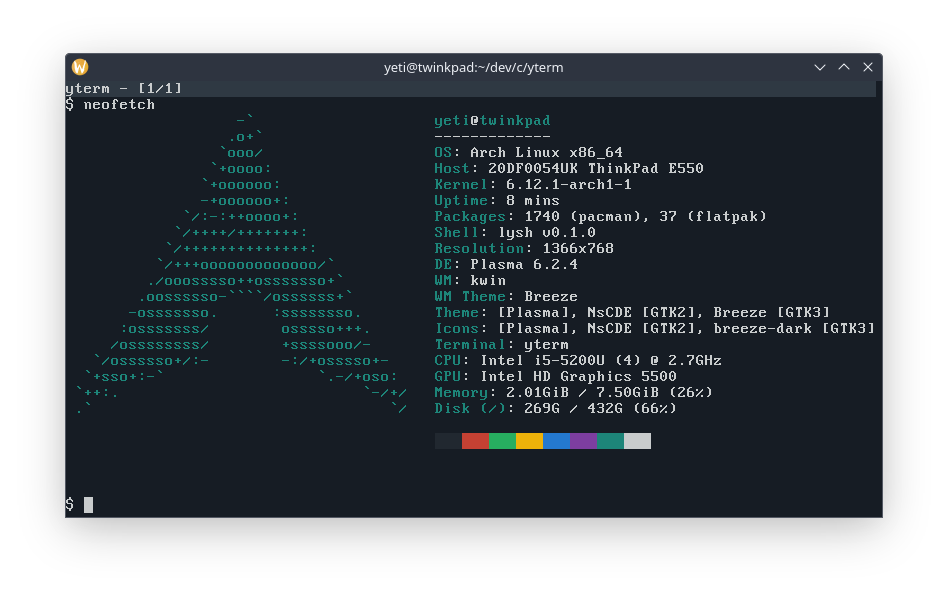Click the 'Shell: lysh v0.1.0' line
The height and width of the screenshot is (595, 948).
(x=515, y=232)
